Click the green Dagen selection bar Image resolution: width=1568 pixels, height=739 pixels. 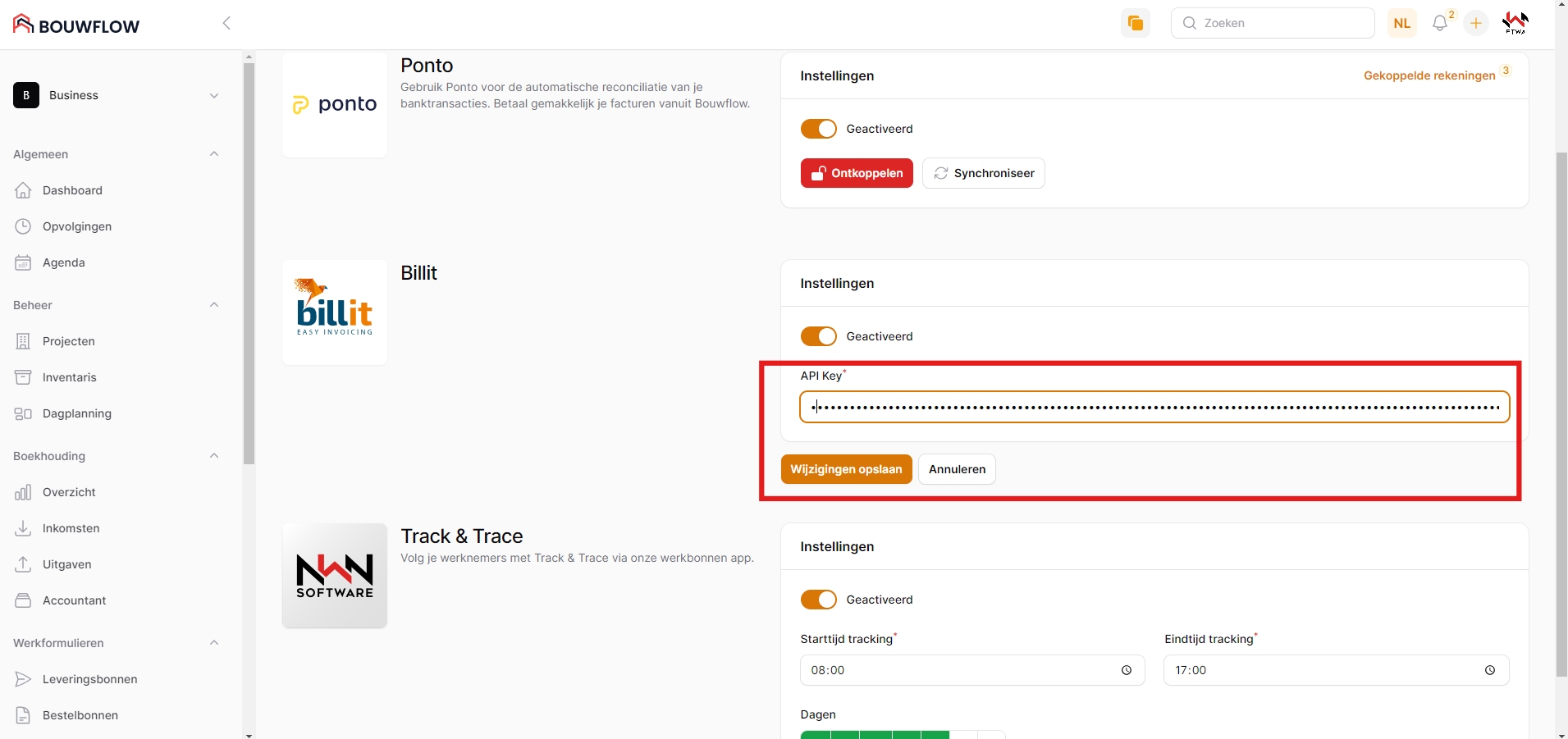coord(875,734)
